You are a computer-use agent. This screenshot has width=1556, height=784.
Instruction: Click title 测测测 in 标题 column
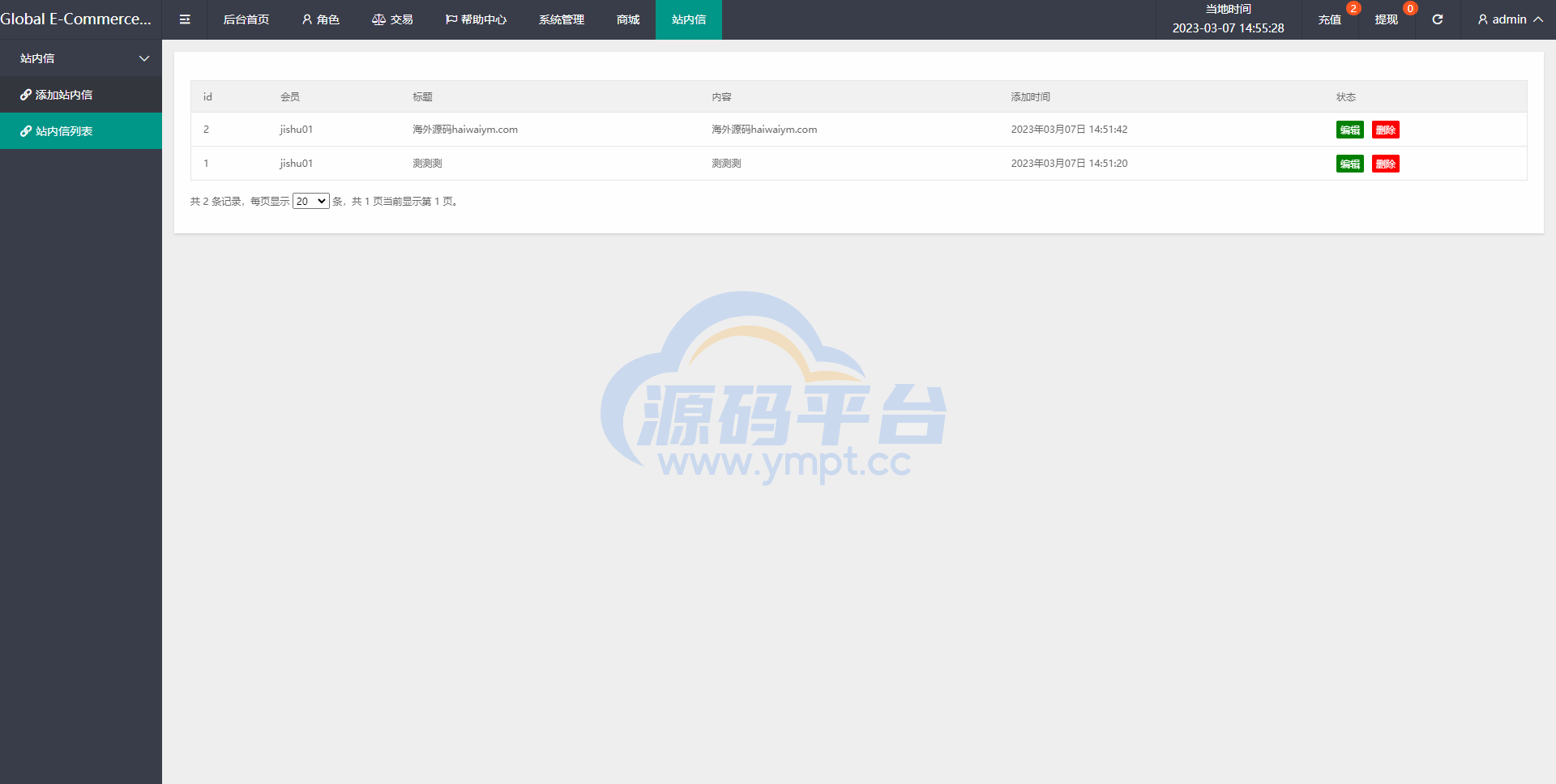427,164
